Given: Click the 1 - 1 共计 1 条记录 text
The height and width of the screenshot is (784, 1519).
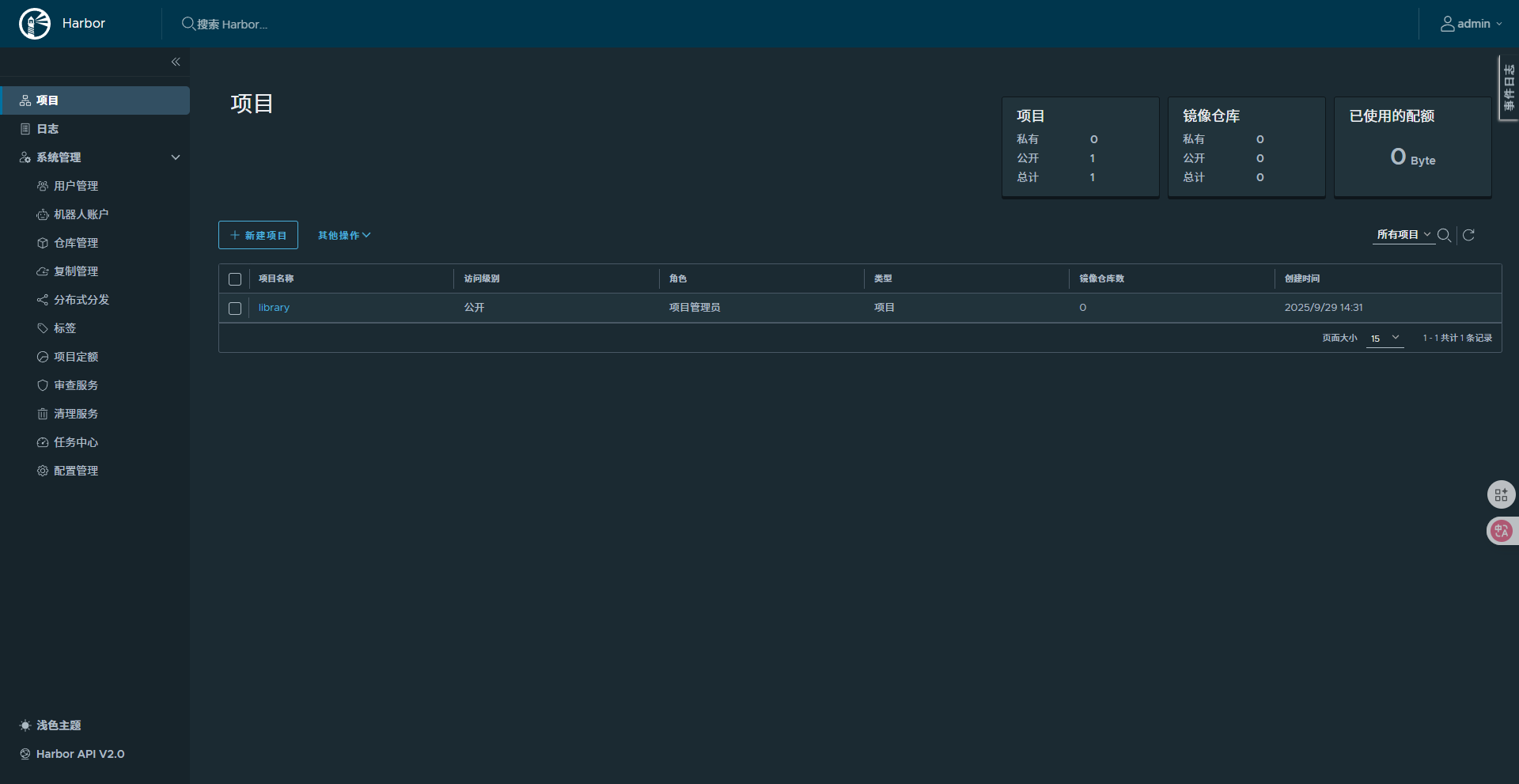Looking at the screenshot, I should click(1457, 338).
